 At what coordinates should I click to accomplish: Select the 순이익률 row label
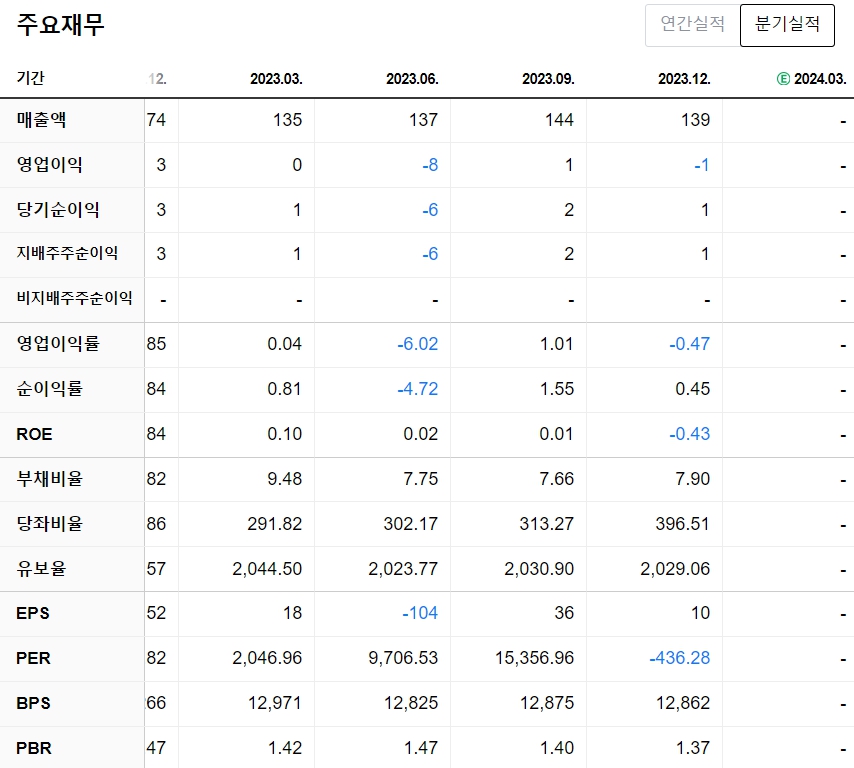click(50, 389)
